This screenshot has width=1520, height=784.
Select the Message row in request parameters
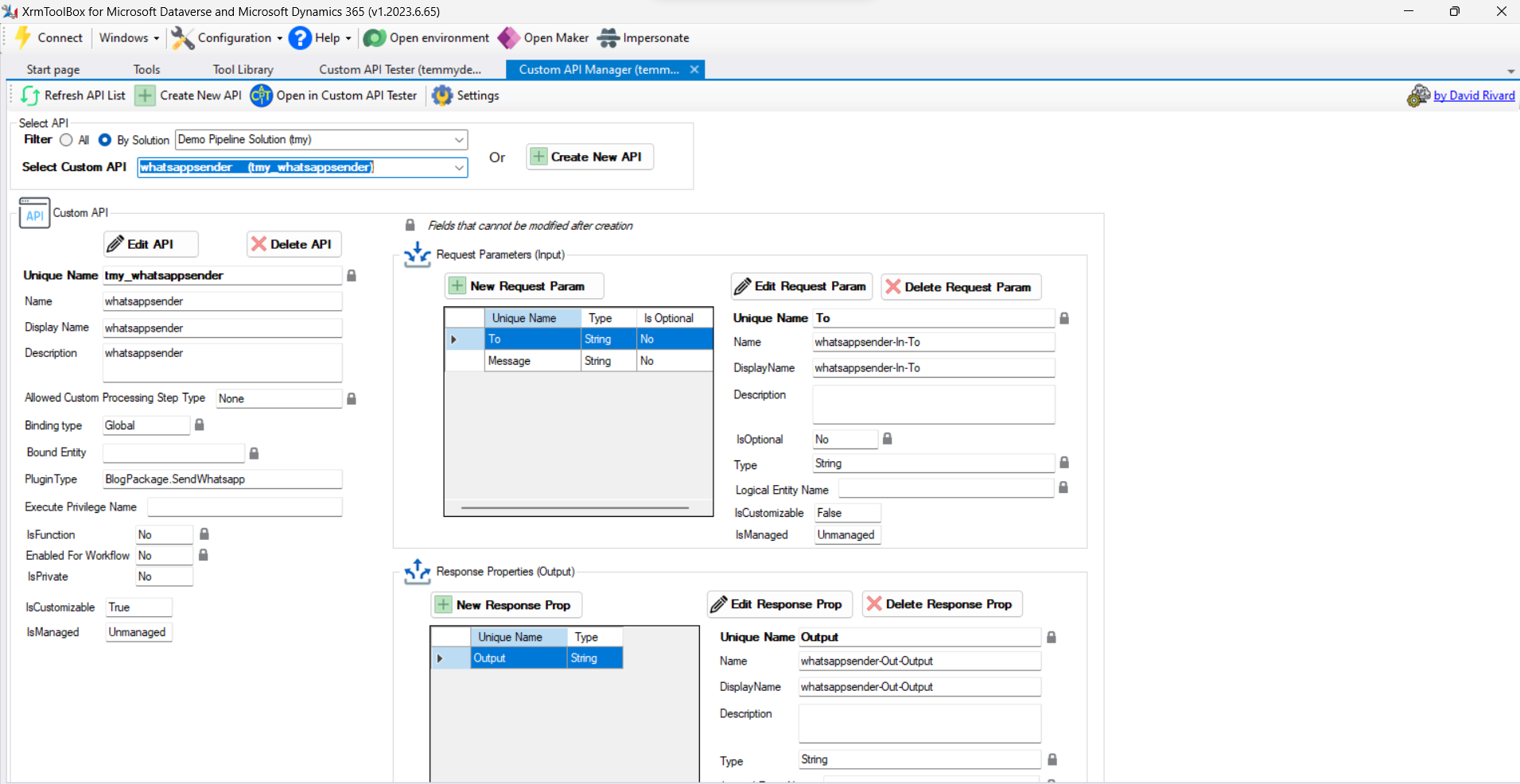[578, 361]
